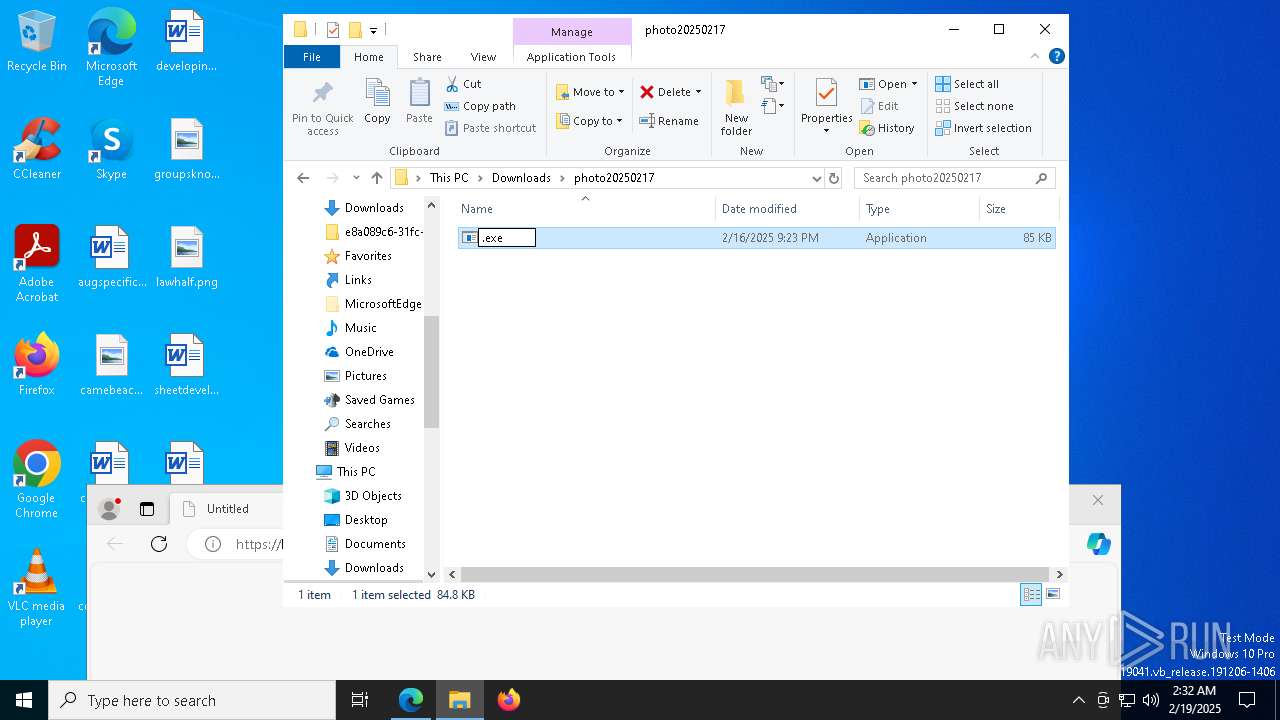Click the CCleaner desktop icon
The width and height of the screenshot is (1280, 720).
[37, 149]
